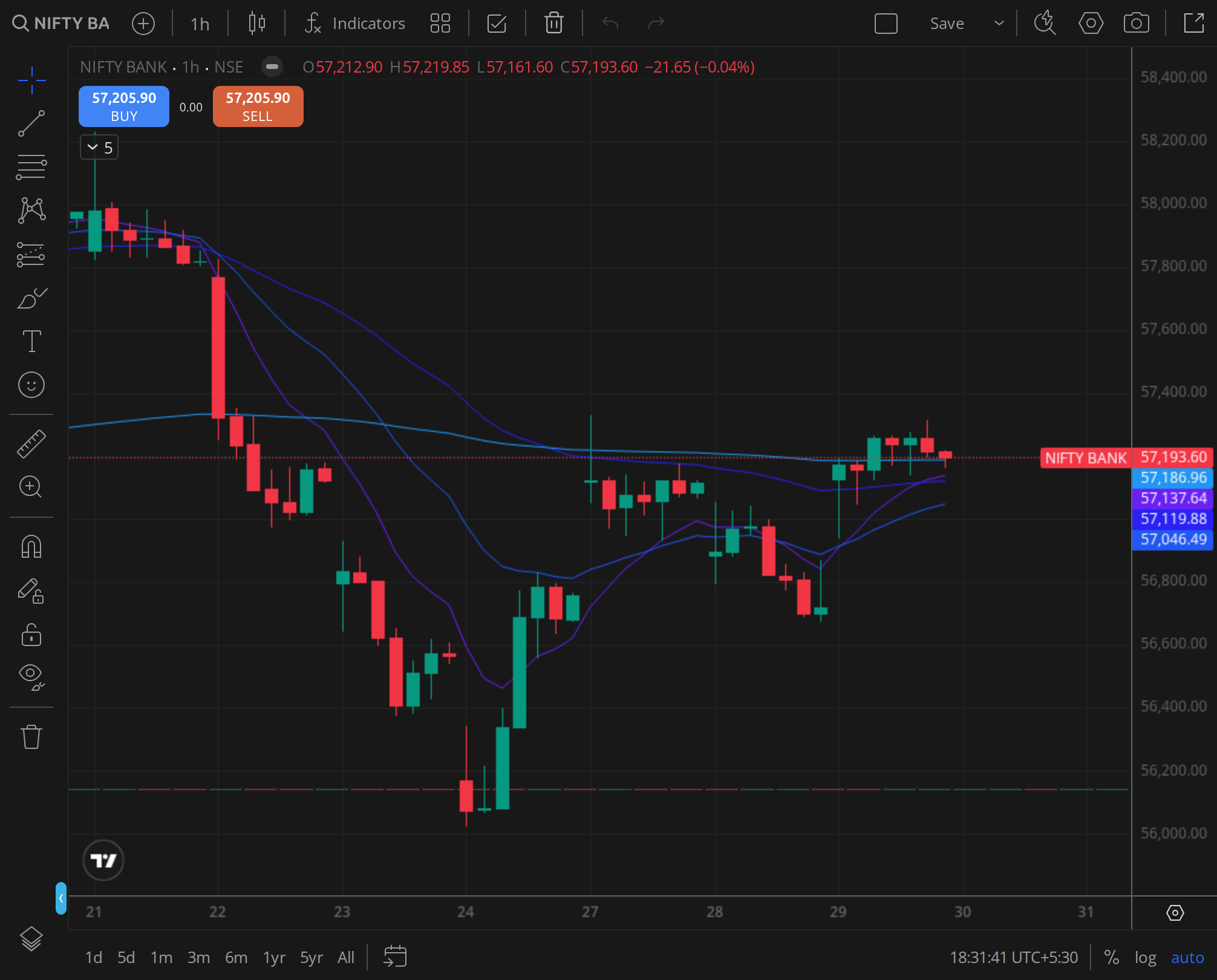The height and width of the screenshot is (980, 1217).
Task: Toggle lock all drawing tools
Action: [31, 635]
